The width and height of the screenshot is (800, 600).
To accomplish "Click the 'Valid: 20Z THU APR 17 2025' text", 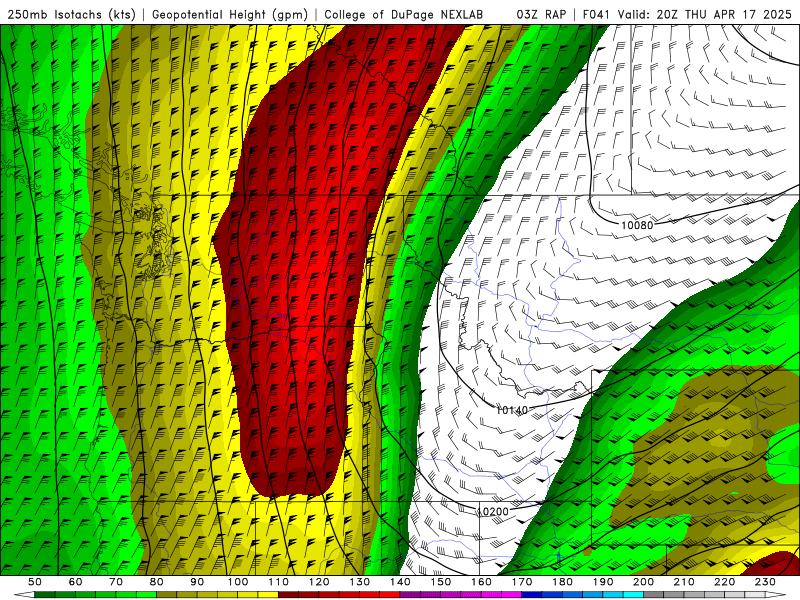I will pos(705,14).
